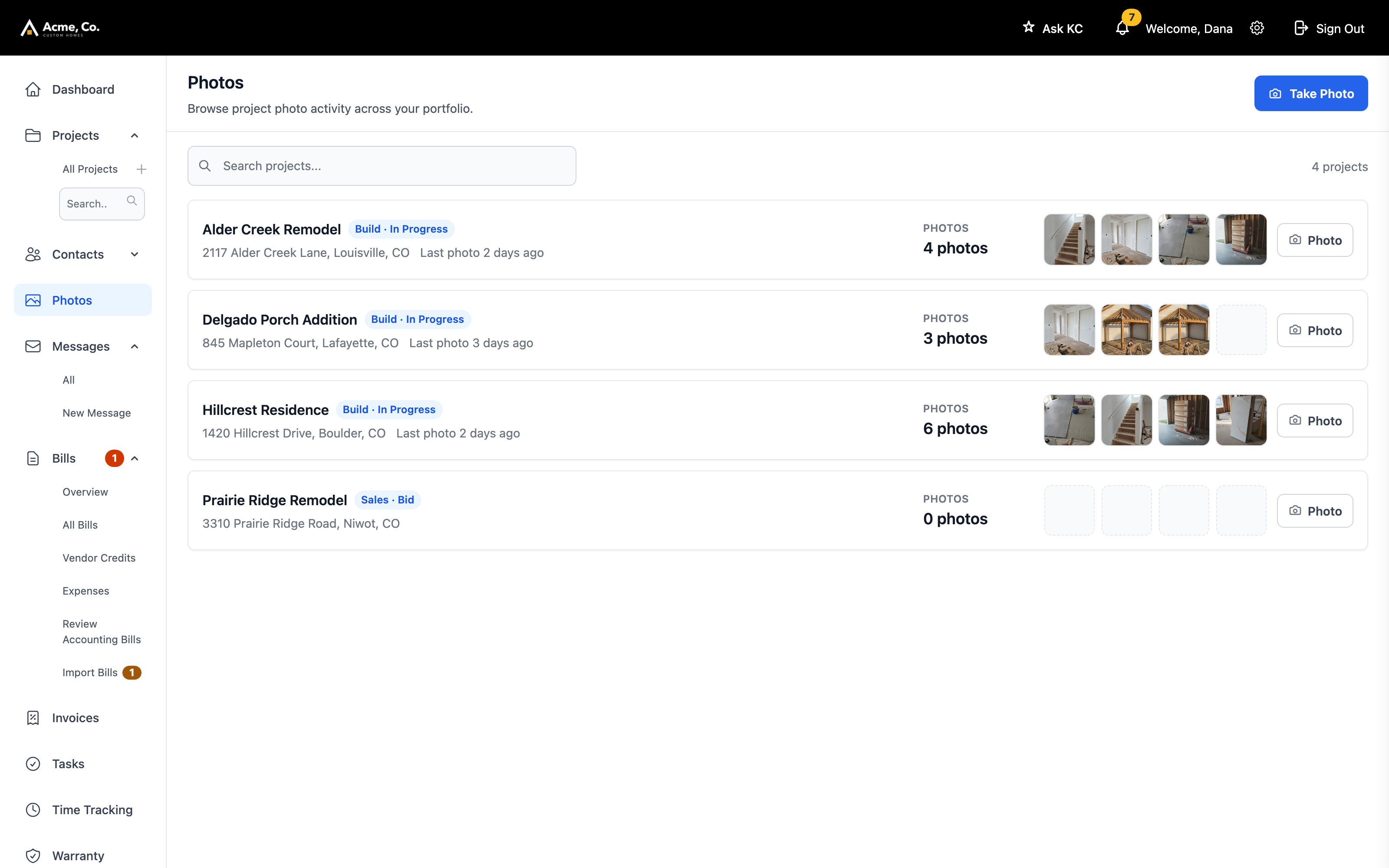Click the Messages envelope icon
Image resolution: width=1389 pixels, height=868 pixels.
(x=33, y=346)
